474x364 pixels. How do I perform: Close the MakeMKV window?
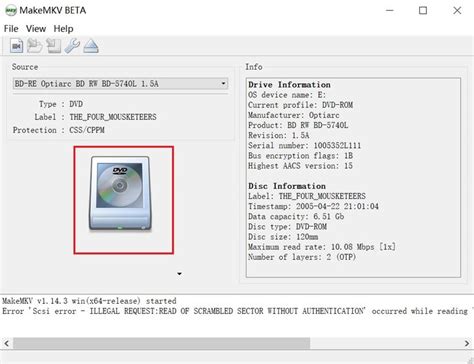(457, 10)
